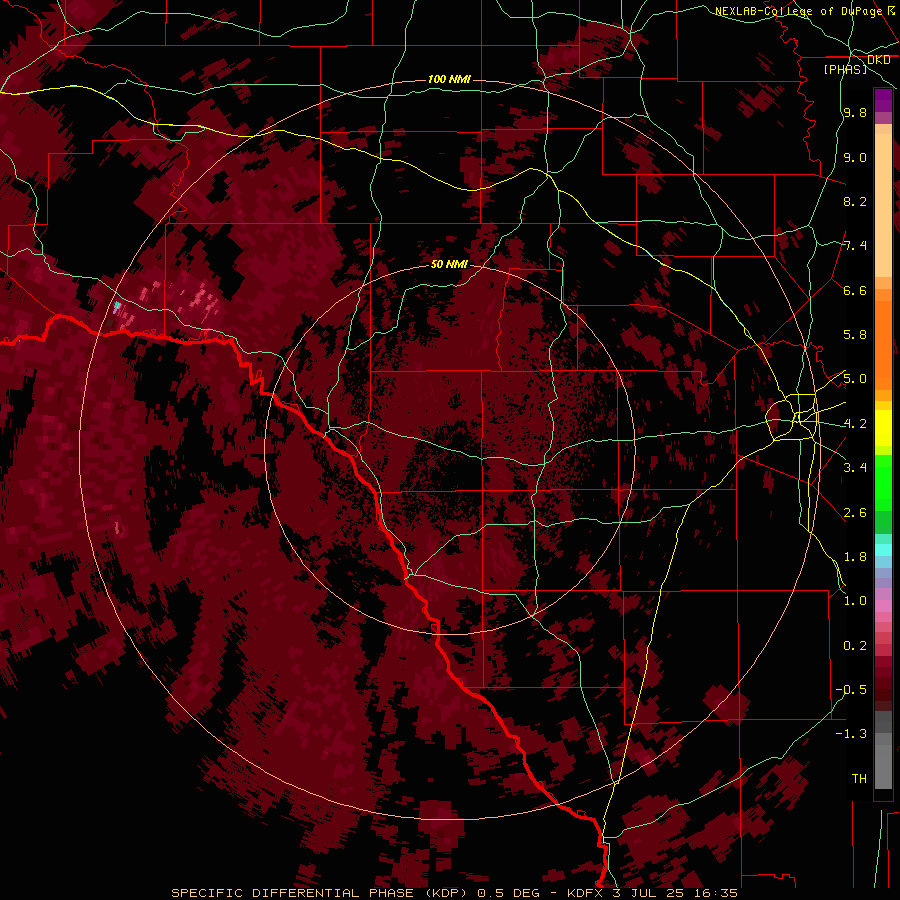This screenshot has height=900, width=900.
Task: Click the yellow band of the color scale
Action: tap(883, 428)
